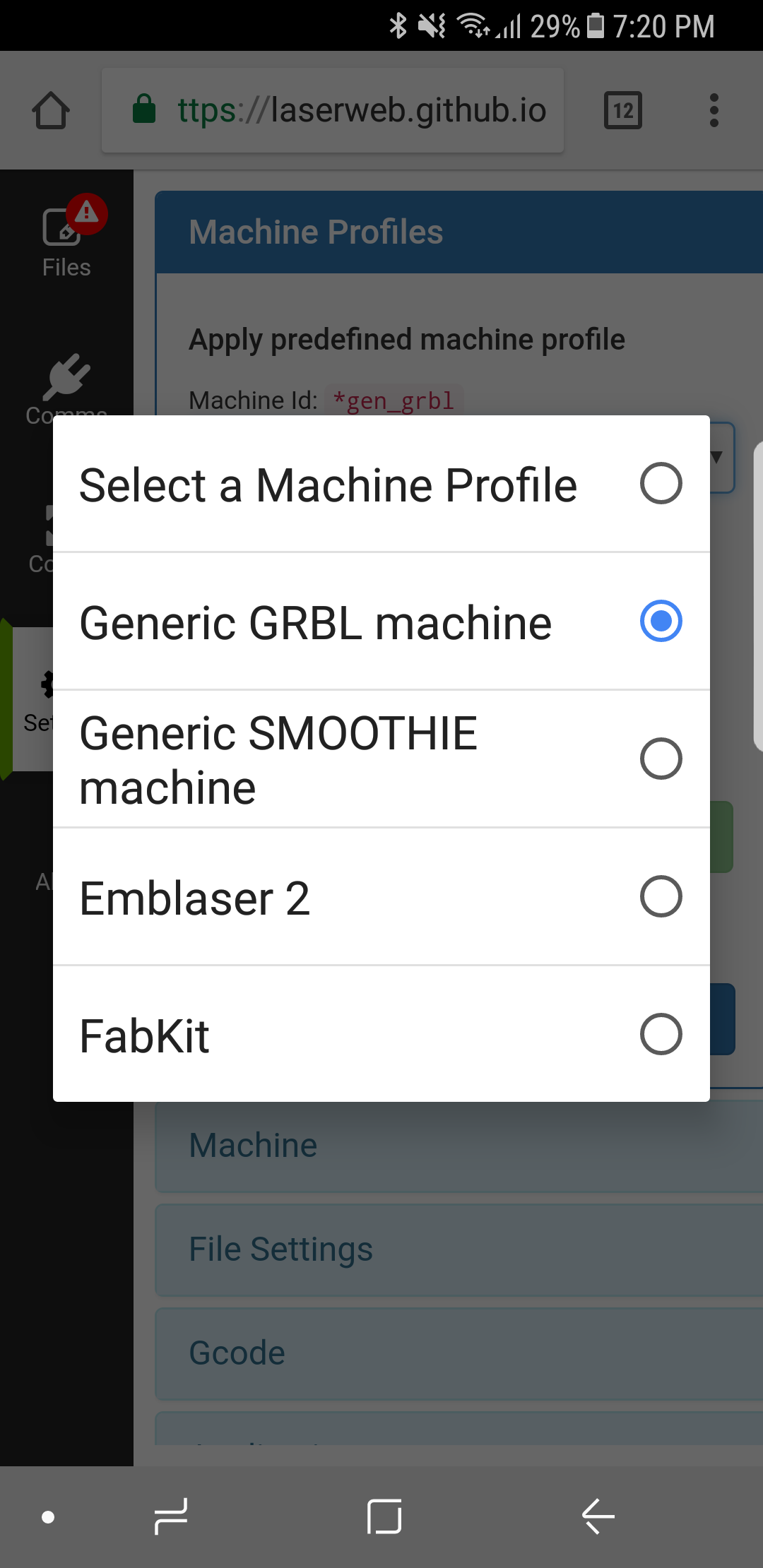Expand the Machine settings section
Viewport: 763px width, 1568px height.
coord(459,1146)
